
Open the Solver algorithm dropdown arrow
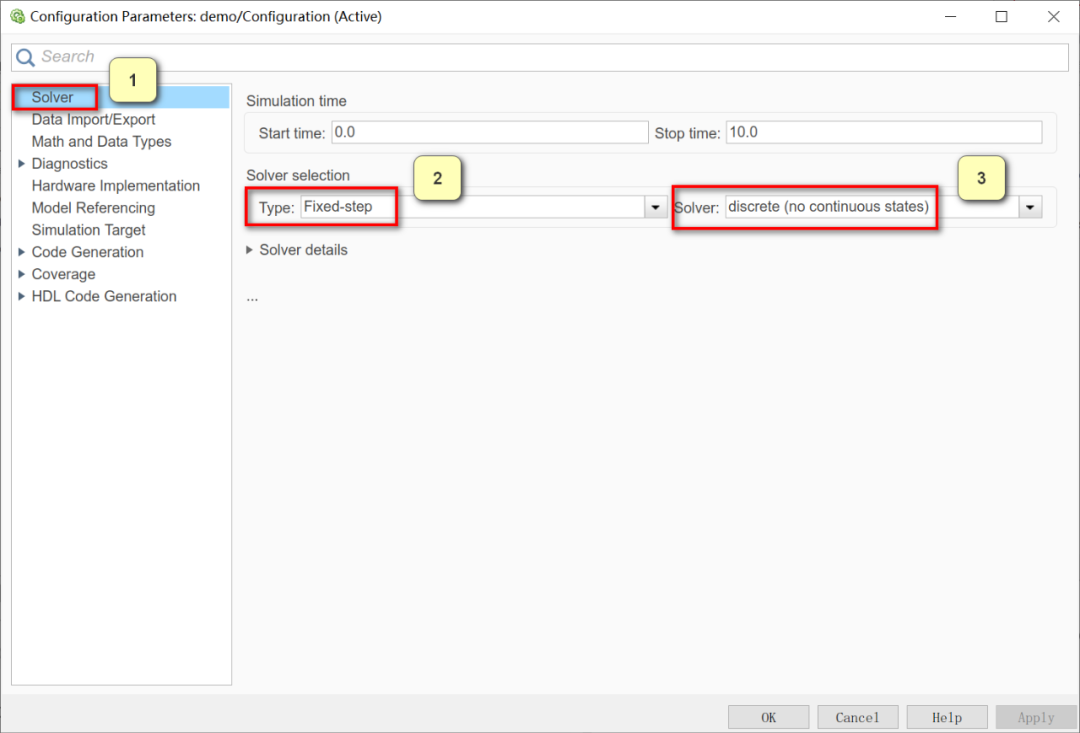1030,207
